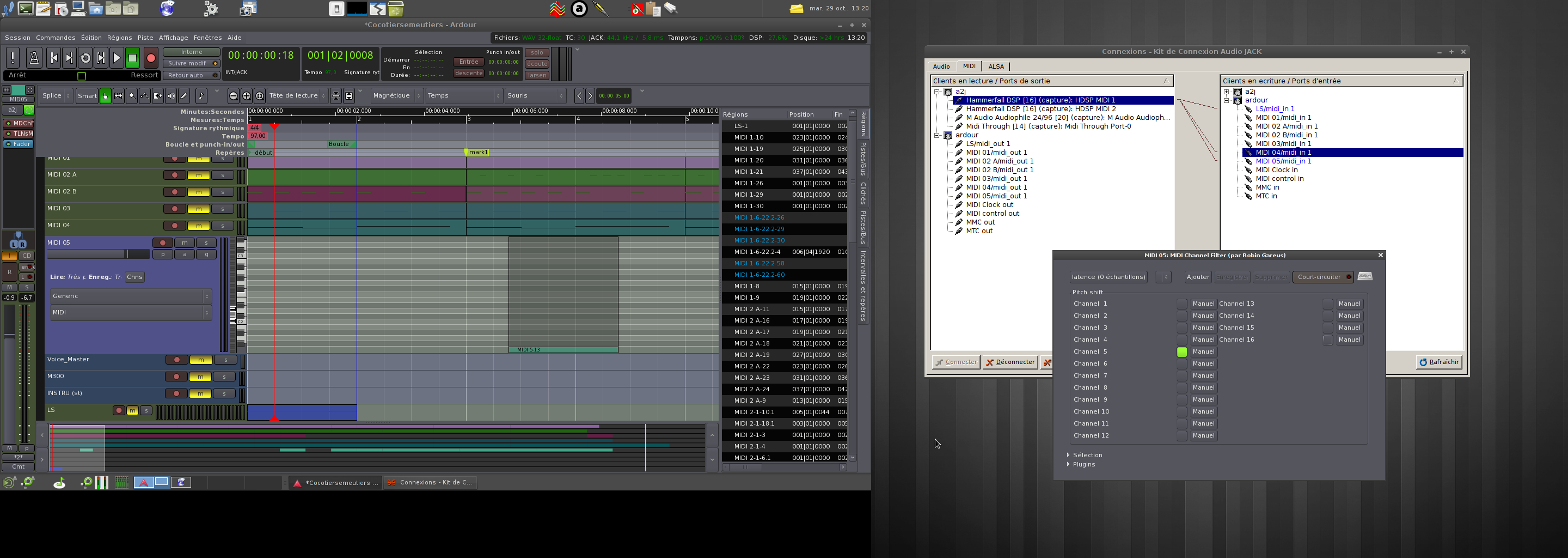This screenshot has width=1568, height=558.
Task: Open the Fenêtres menu
Action: [x=207, y=38]
